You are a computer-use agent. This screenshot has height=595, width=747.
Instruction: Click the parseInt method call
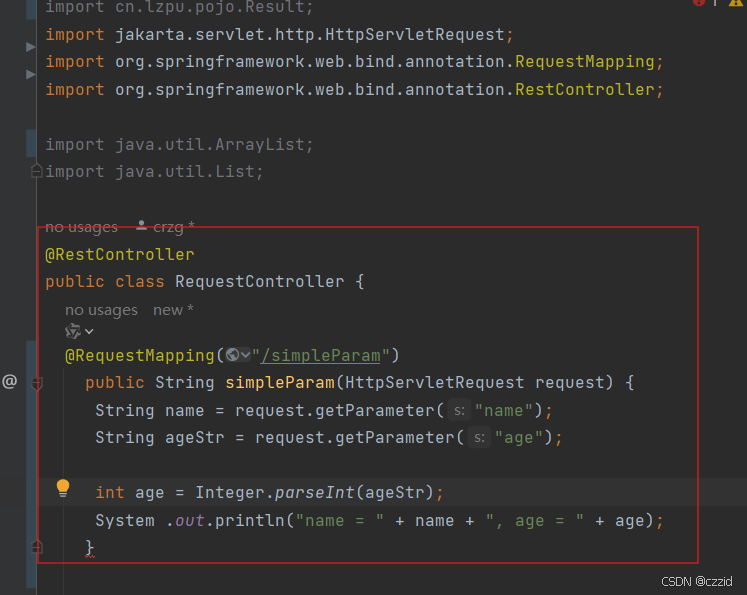point(315,492)
